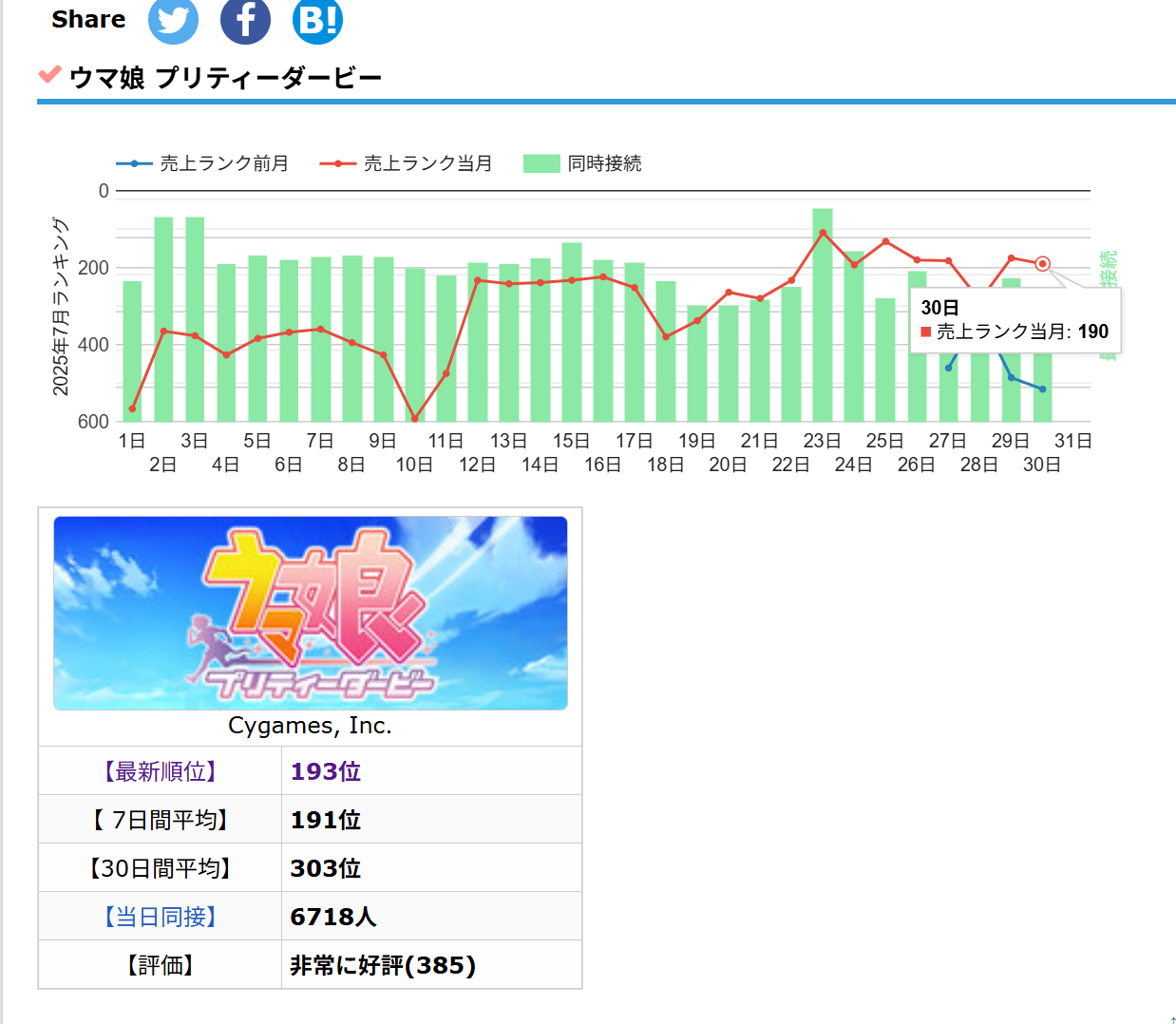
Task: Click the 非常に好評(385) review value
Action: coord(383,965)
